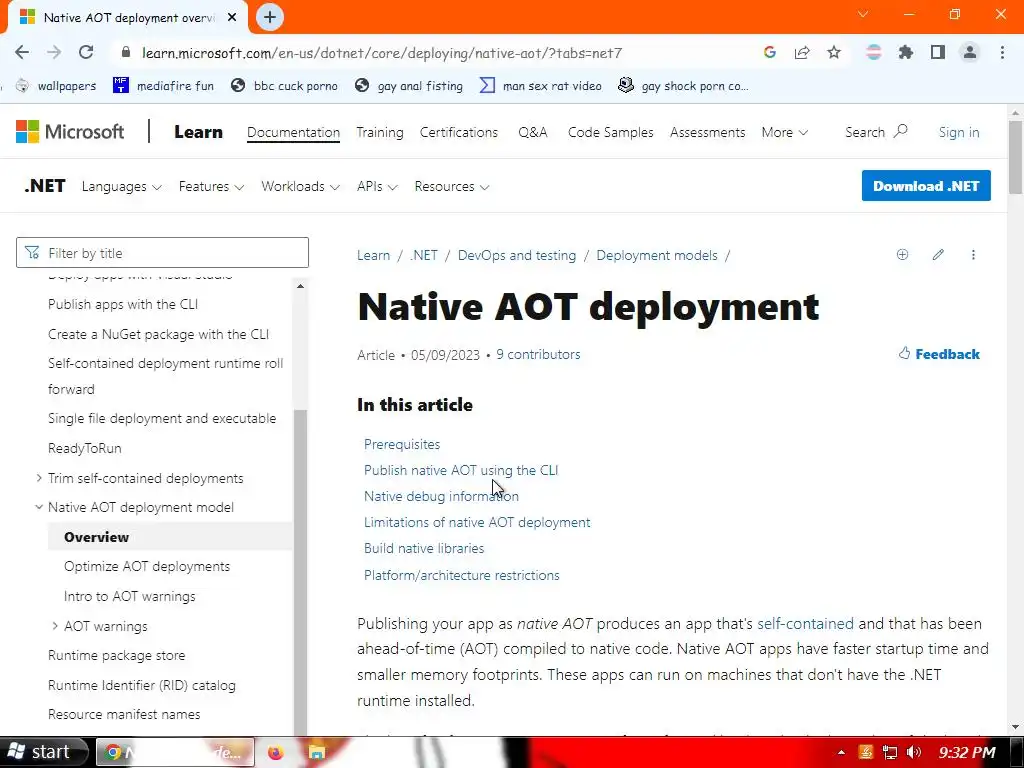1024x768 pixels.
Task: Collapse Native AOT deployment model node
Action: pyautogui.click(x=39, y=507)
